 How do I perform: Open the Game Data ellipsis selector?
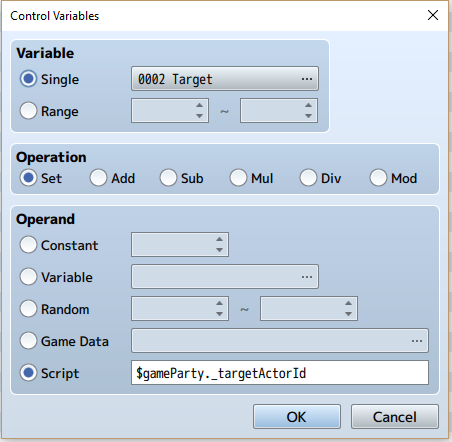(417, 341)
